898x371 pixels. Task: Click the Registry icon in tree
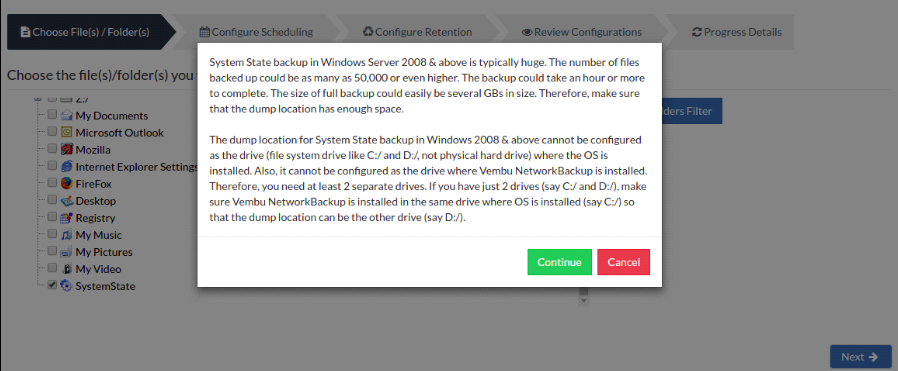point(67,218)
